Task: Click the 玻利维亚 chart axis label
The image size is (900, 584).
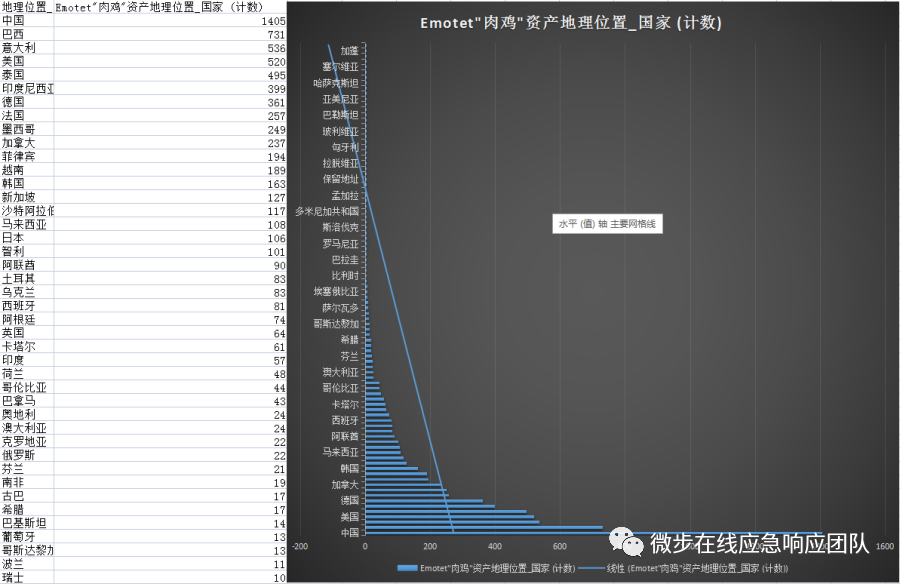Action: click(340, 131)
